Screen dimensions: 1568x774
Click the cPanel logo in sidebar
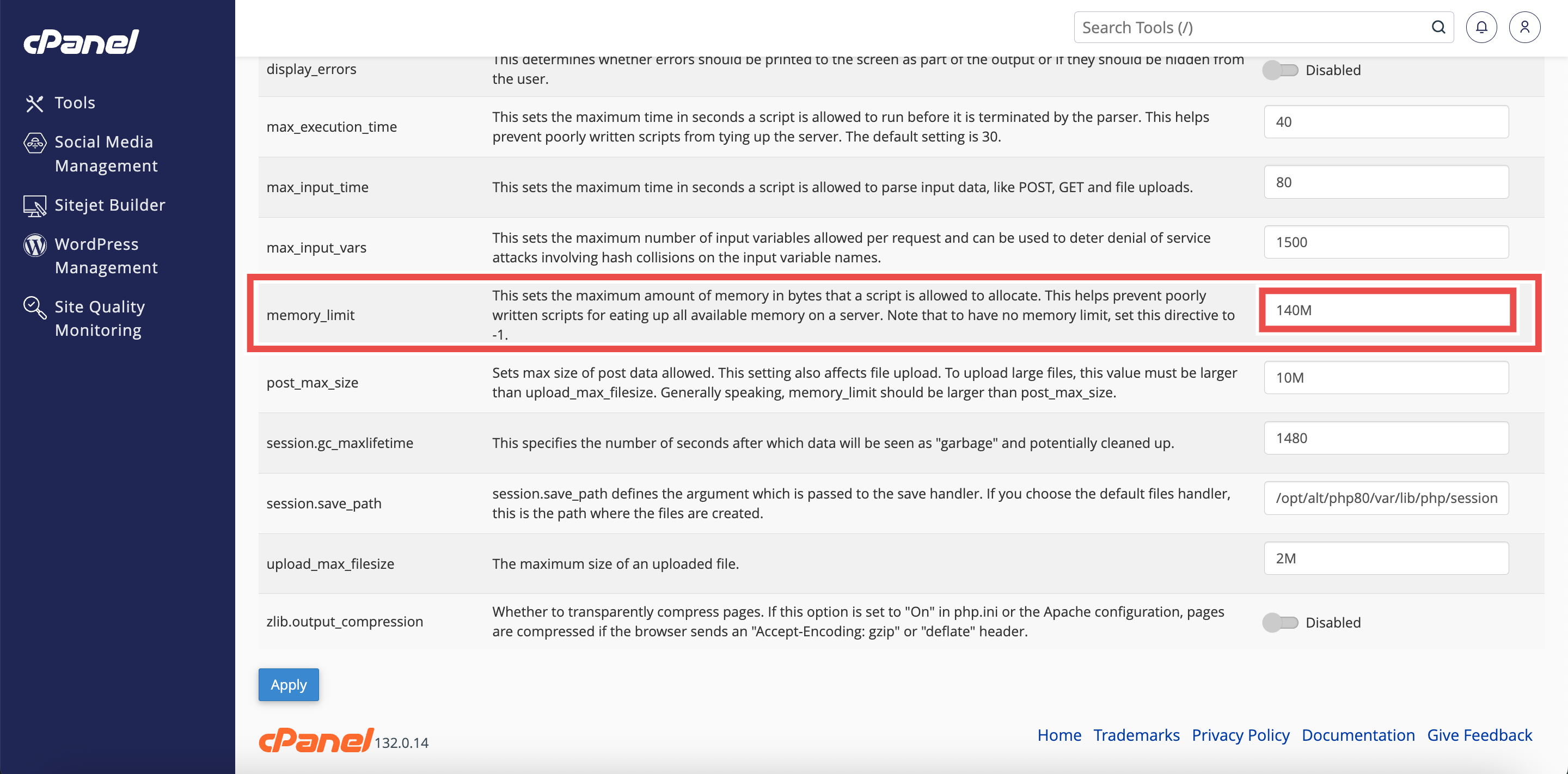82,42
